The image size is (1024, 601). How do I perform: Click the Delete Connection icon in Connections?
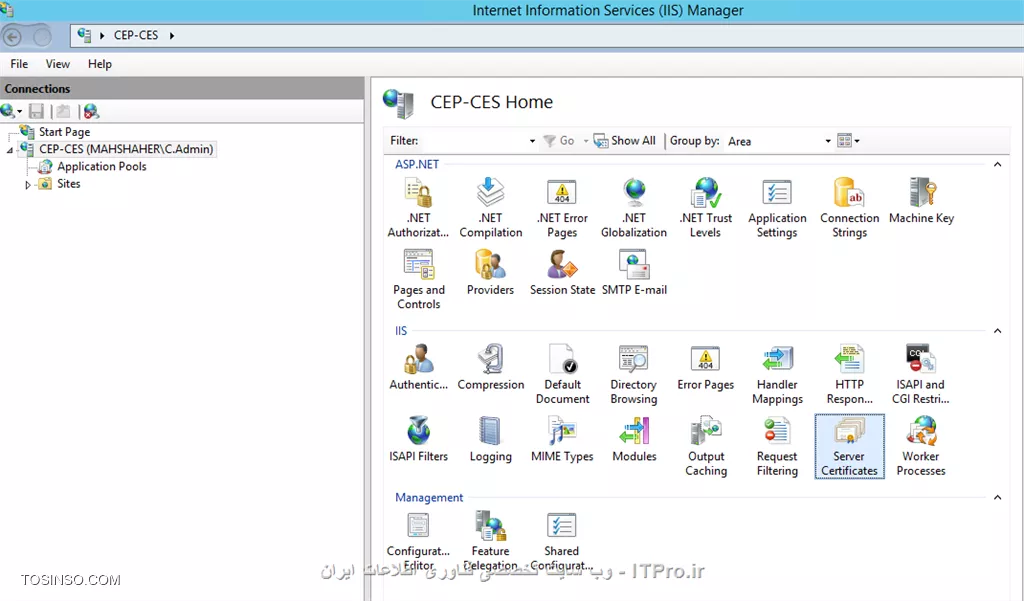(x=91, y=111)
